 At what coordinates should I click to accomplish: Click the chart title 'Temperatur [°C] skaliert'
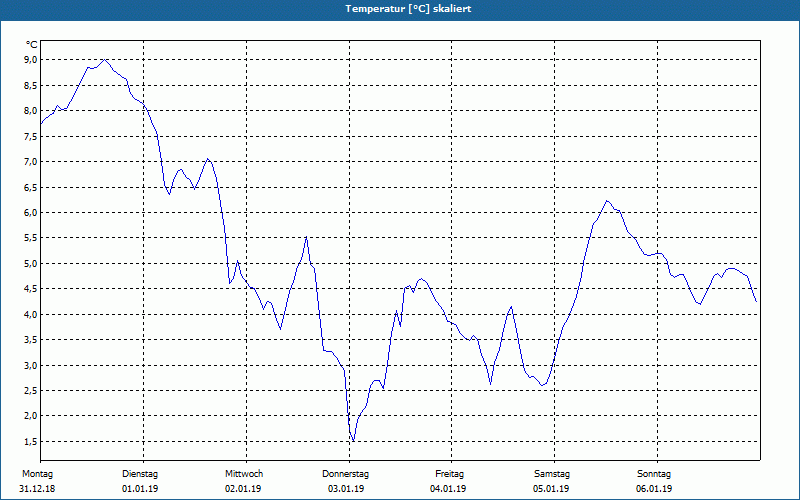[x=408, y=9]
